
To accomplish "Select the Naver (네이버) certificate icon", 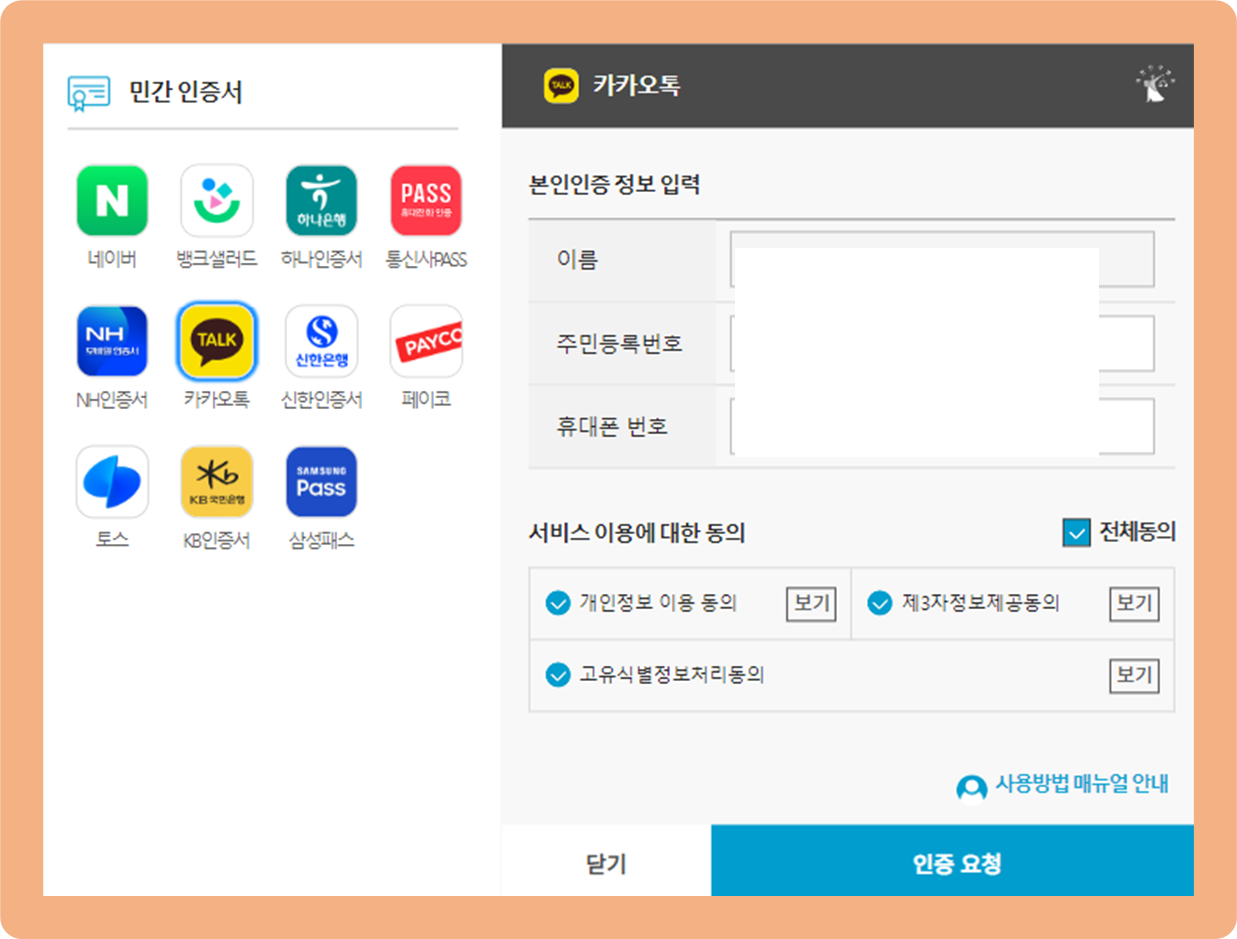I will pos(112,201).
